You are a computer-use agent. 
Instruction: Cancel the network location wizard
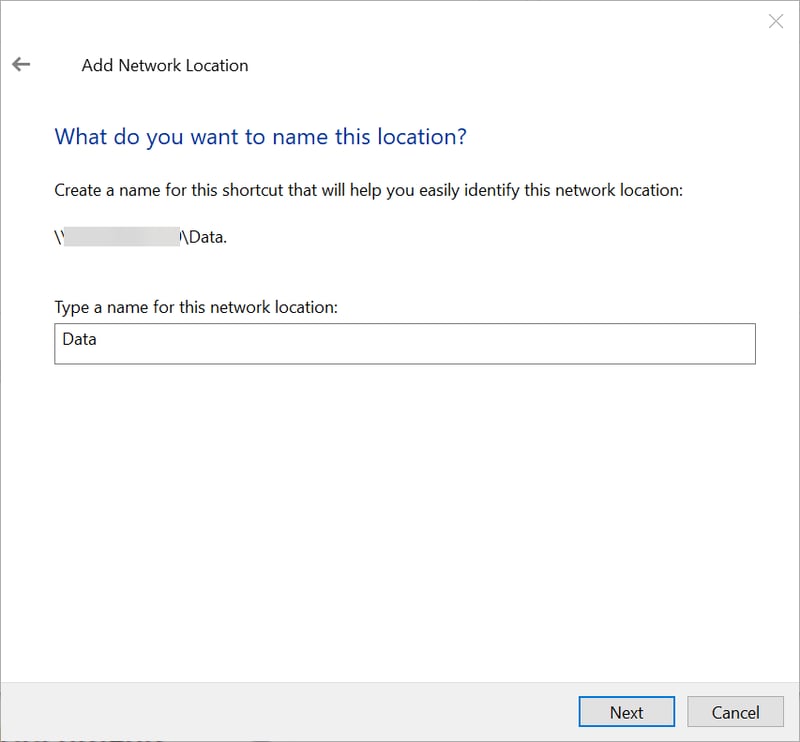click(x=735, y=712)
